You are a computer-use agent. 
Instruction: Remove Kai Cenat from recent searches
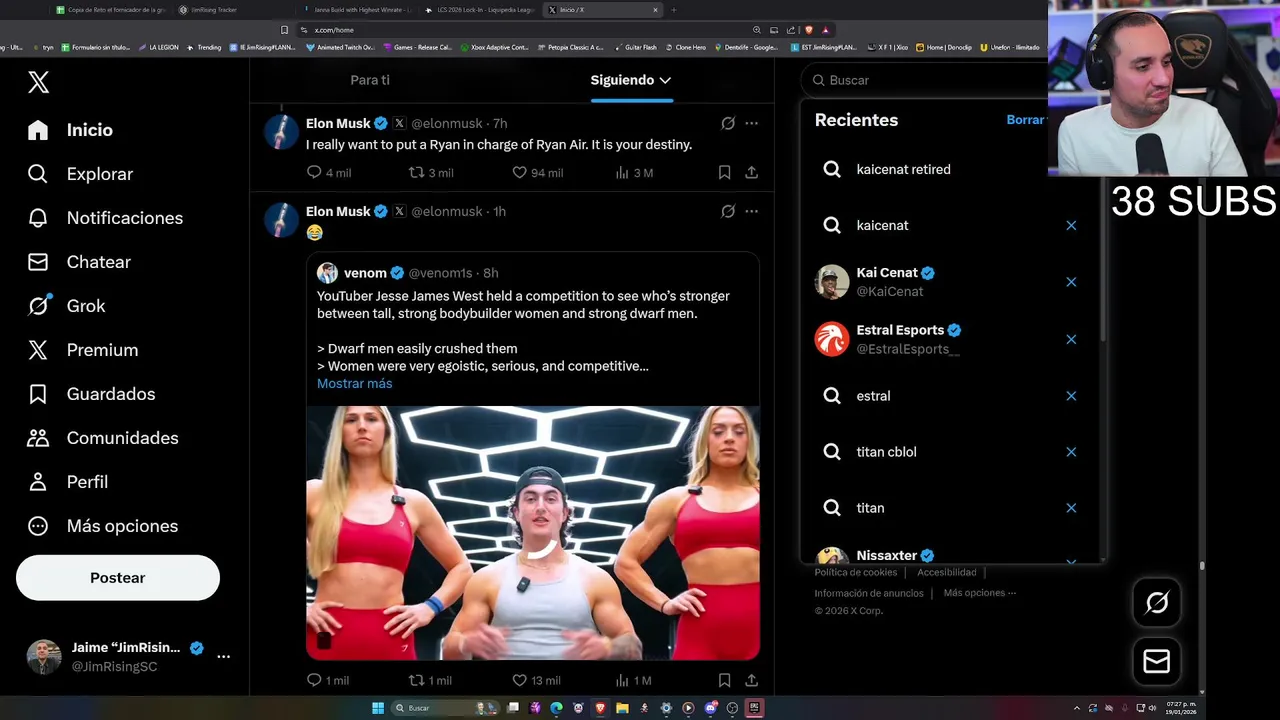click(1071, 282)
